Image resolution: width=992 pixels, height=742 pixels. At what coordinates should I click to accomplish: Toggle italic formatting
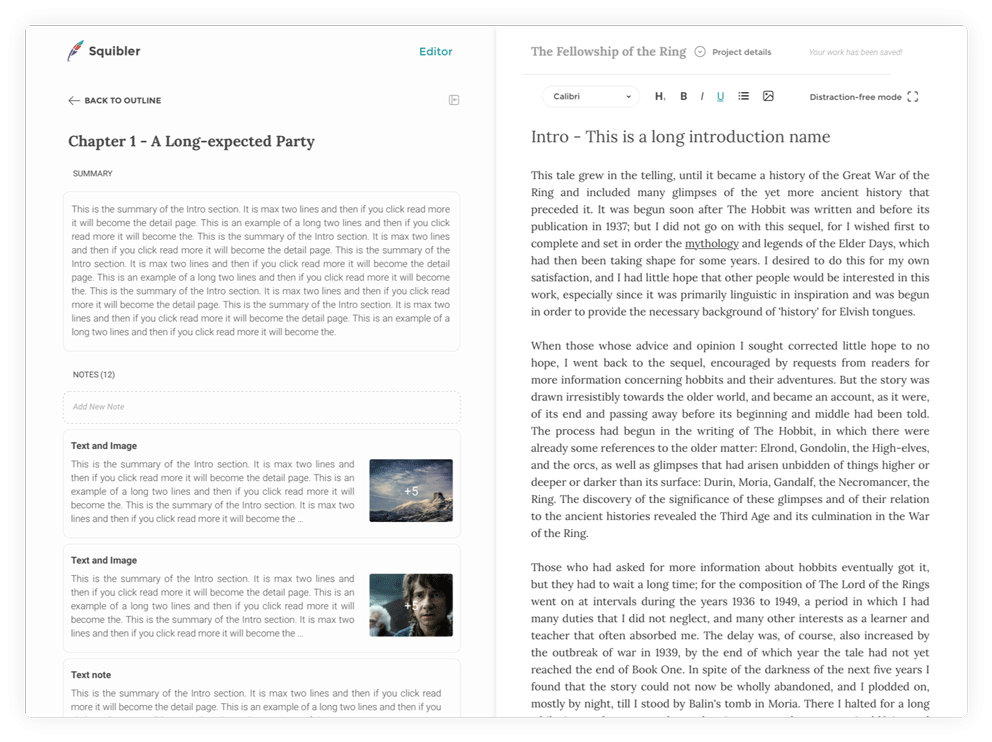[x=702, y=97]
